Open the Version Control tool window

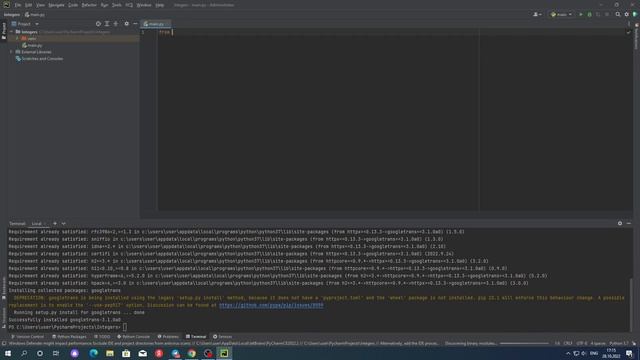pyautogui.click(x=27, y=337)
